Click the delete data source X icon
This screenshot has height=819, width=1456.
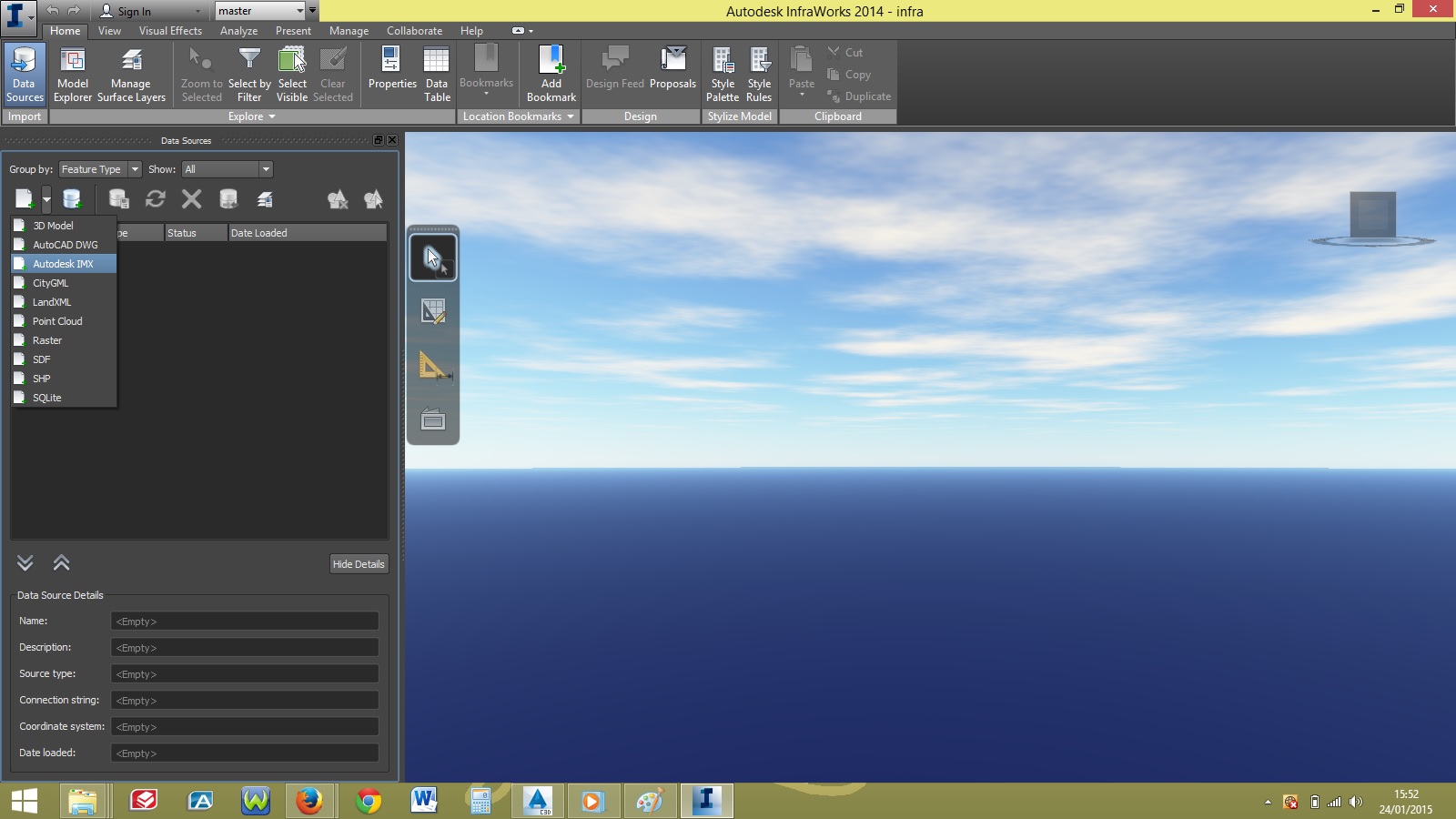(x=191, y=198)
